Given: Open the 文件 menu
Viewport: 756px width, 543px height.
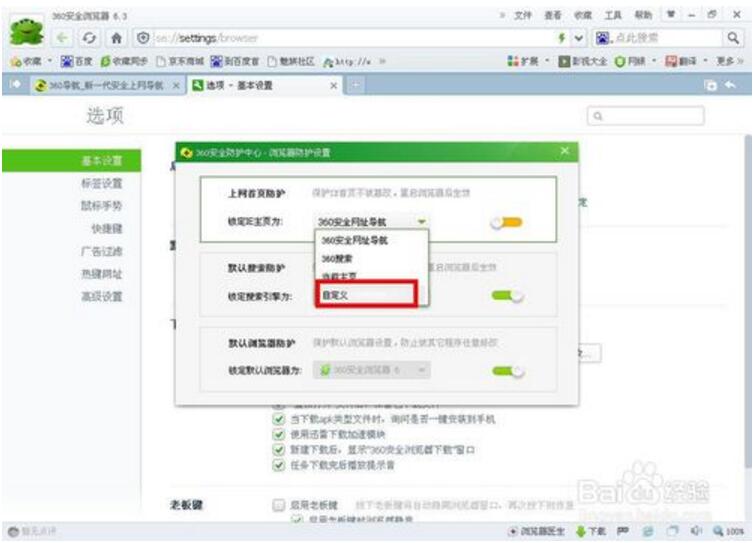Looking at the screenshot, I should coord(523,15).
